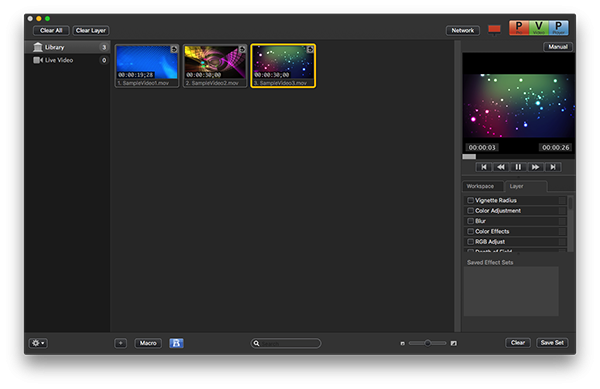Click the Live Video camera icon
600x389 pixels.
point(38,60)
